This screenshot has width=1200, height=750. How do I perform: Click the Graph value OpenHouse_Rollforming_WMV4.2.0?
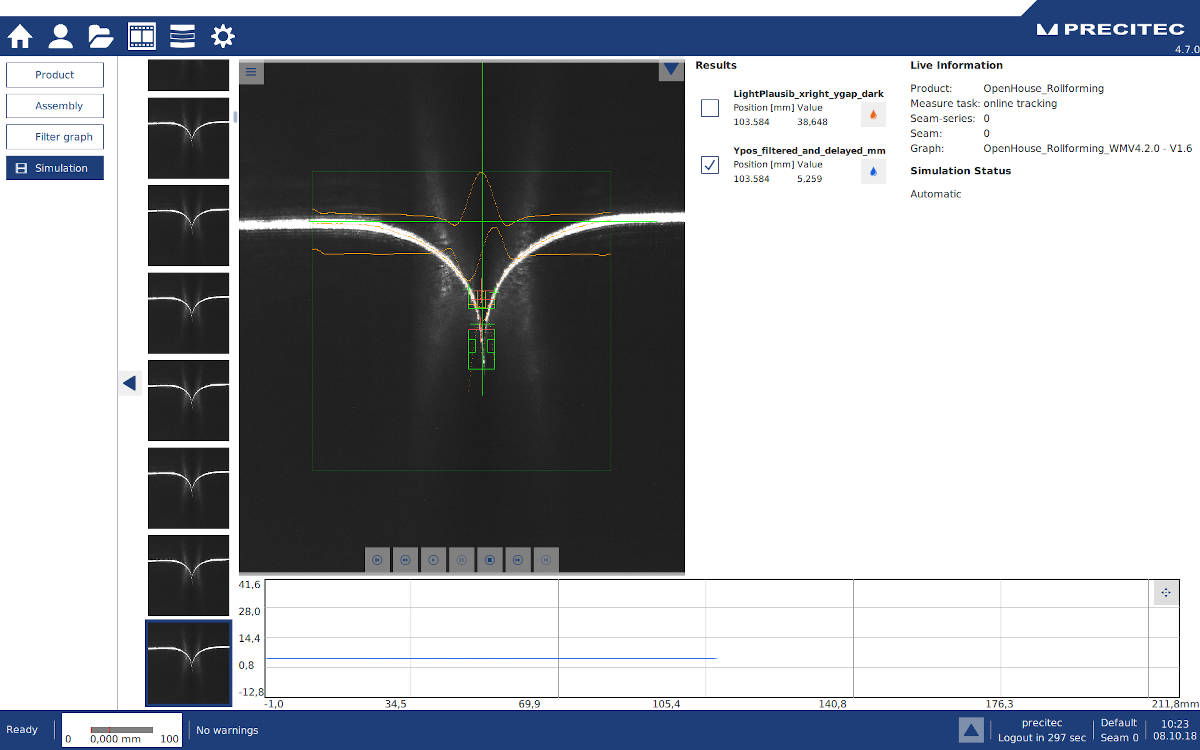point(1087,149)
